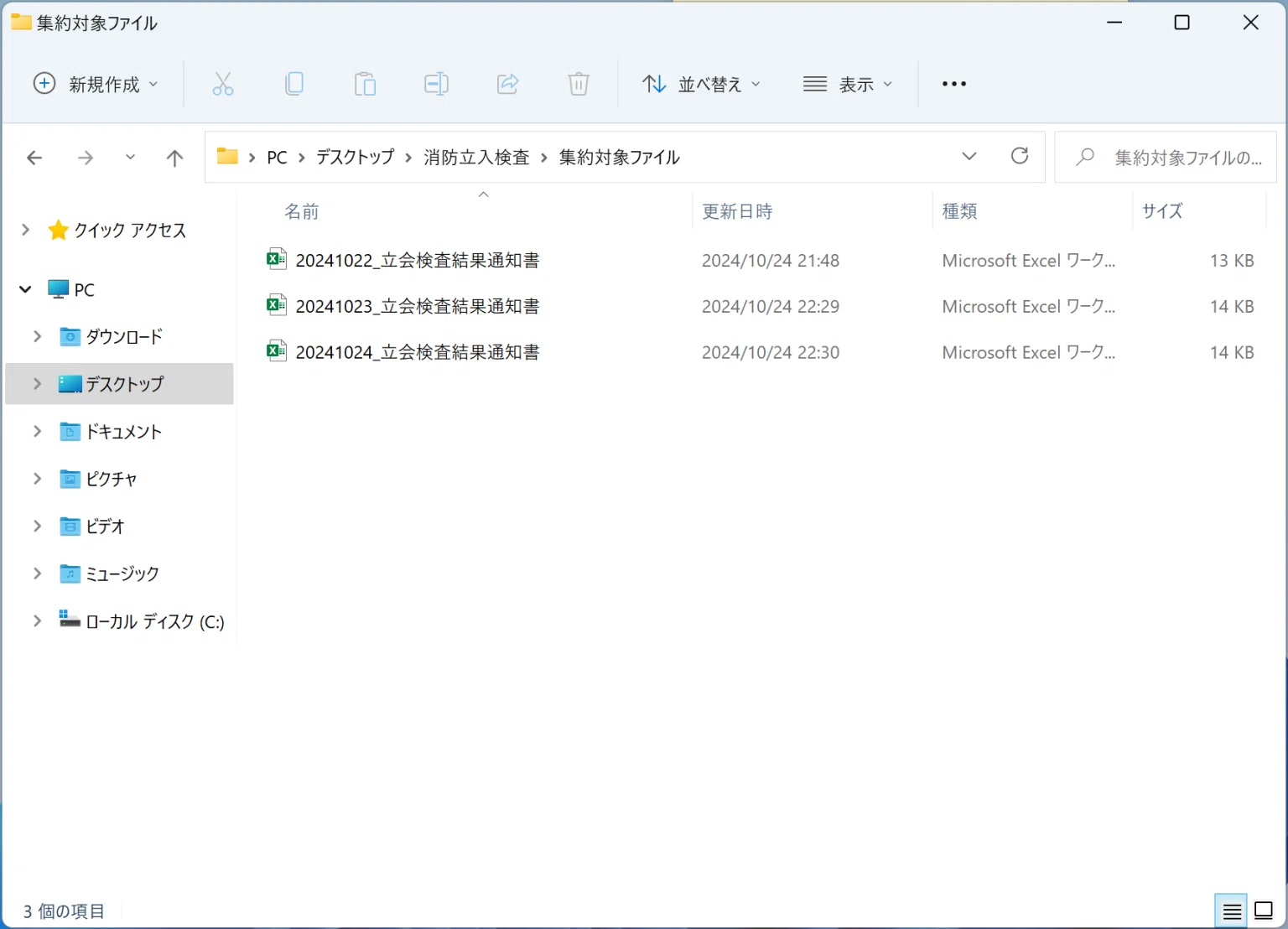This screenshot has width=1288, height=929.
Task: Collapse the PC tree node
Action: [25, 289]
